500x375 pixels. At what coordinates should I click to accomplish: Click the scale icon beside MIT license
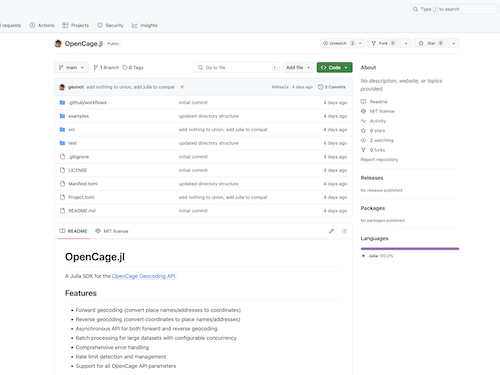[364, 111]
